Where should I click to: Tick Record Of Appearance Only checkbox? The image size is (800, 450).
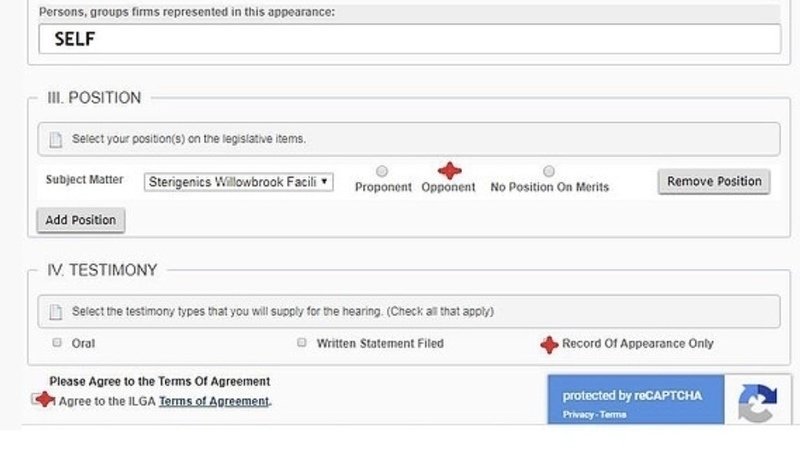(549, 344)
